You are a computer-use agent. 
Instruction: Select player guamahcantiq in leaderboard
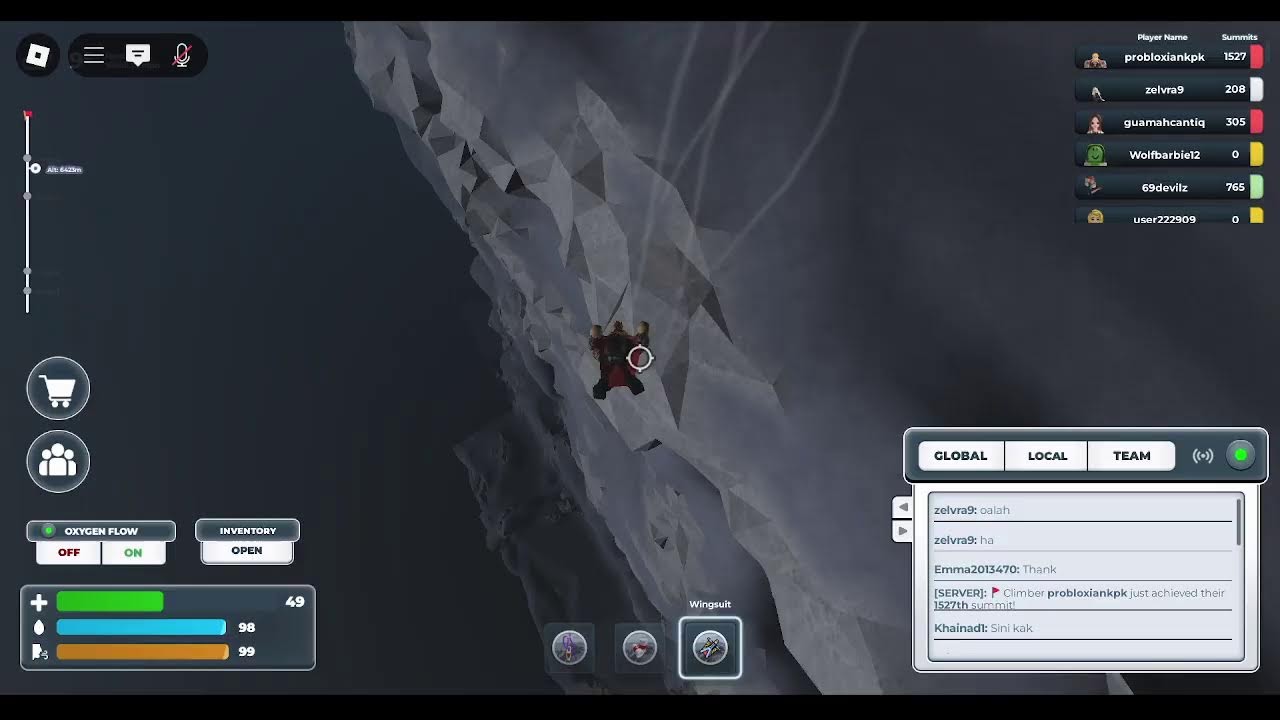click(x=1169, y=122)
